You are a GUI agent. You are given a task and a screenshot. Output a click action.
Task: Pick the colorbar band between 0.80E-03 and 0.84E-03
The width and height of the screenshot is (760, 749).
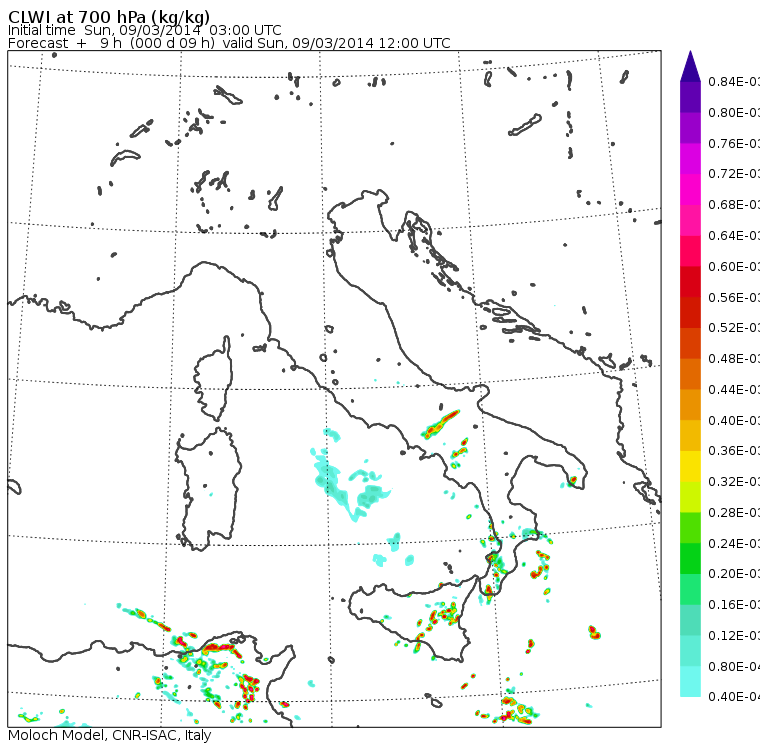[x=690, y=97]
